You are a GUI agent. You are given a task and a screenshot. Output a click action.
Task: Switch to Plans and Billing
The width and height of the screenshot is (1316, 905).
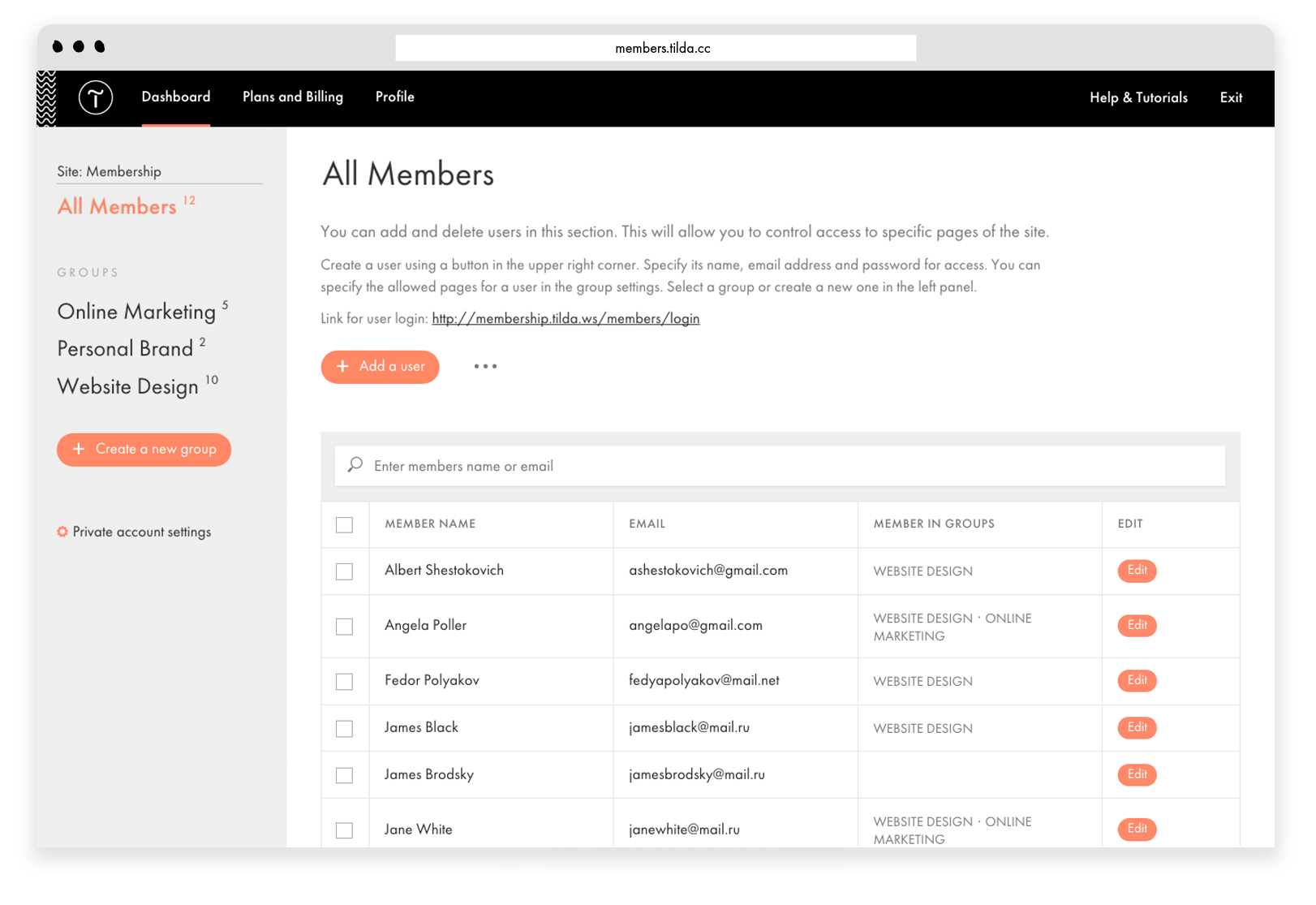pos(292,97)
